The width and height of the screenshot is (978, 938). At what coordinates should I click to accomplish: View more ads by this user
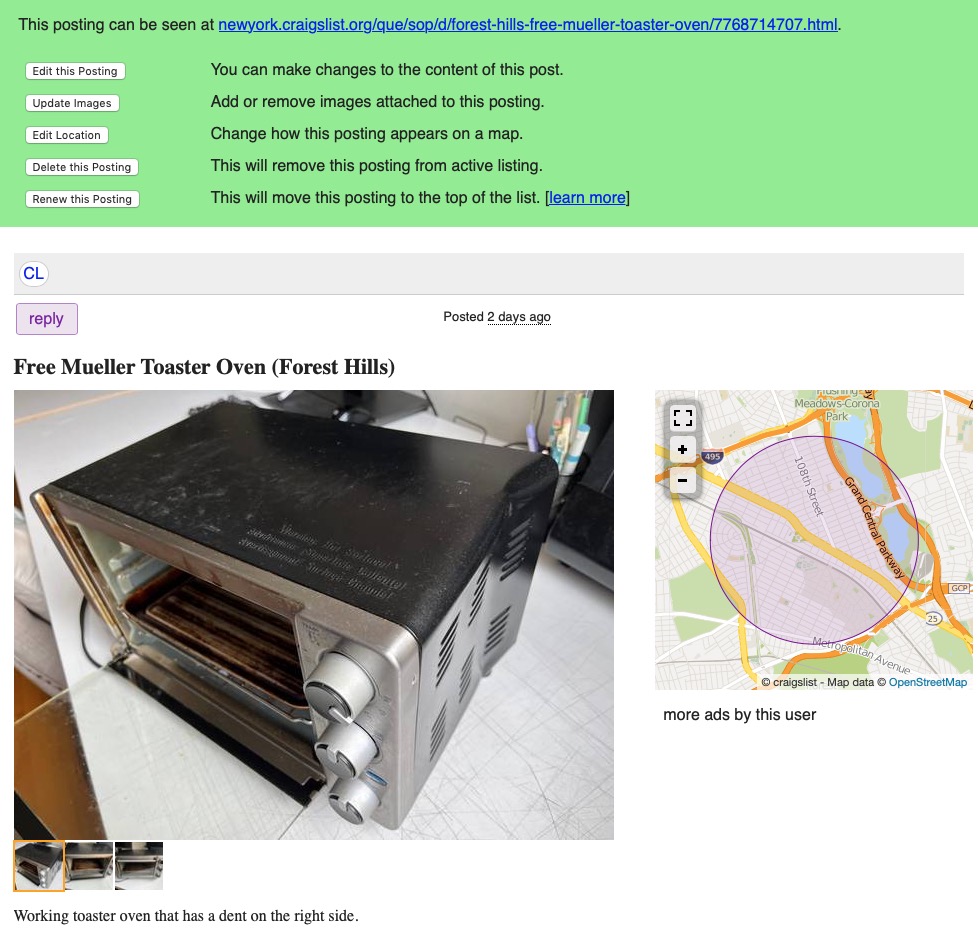point(739,715)
